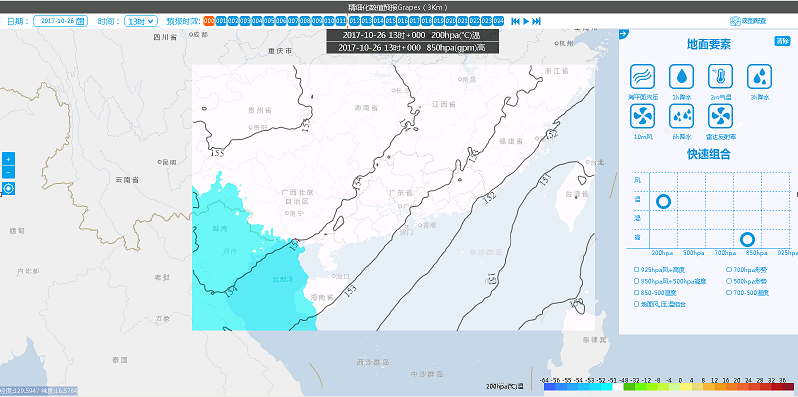This screenshot has width=798, height=397.
Task: Enable the 700hpa situation checkbox
Action: [729, 269]
